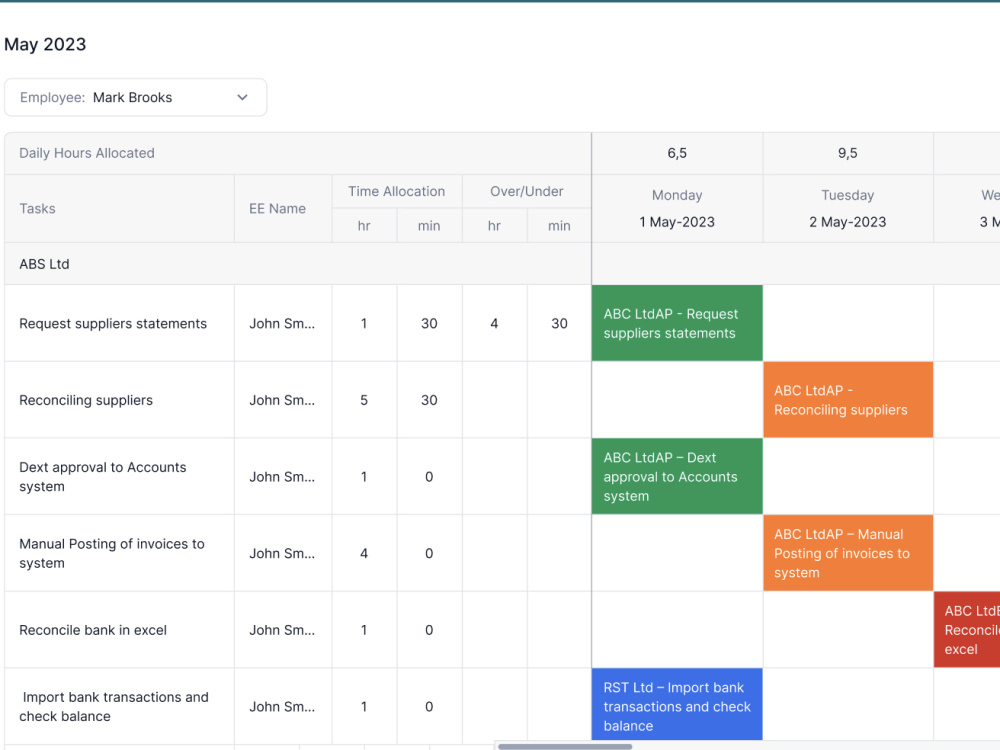
Task: Click the 6,5 daily hours value
Action: click(677, 153)
